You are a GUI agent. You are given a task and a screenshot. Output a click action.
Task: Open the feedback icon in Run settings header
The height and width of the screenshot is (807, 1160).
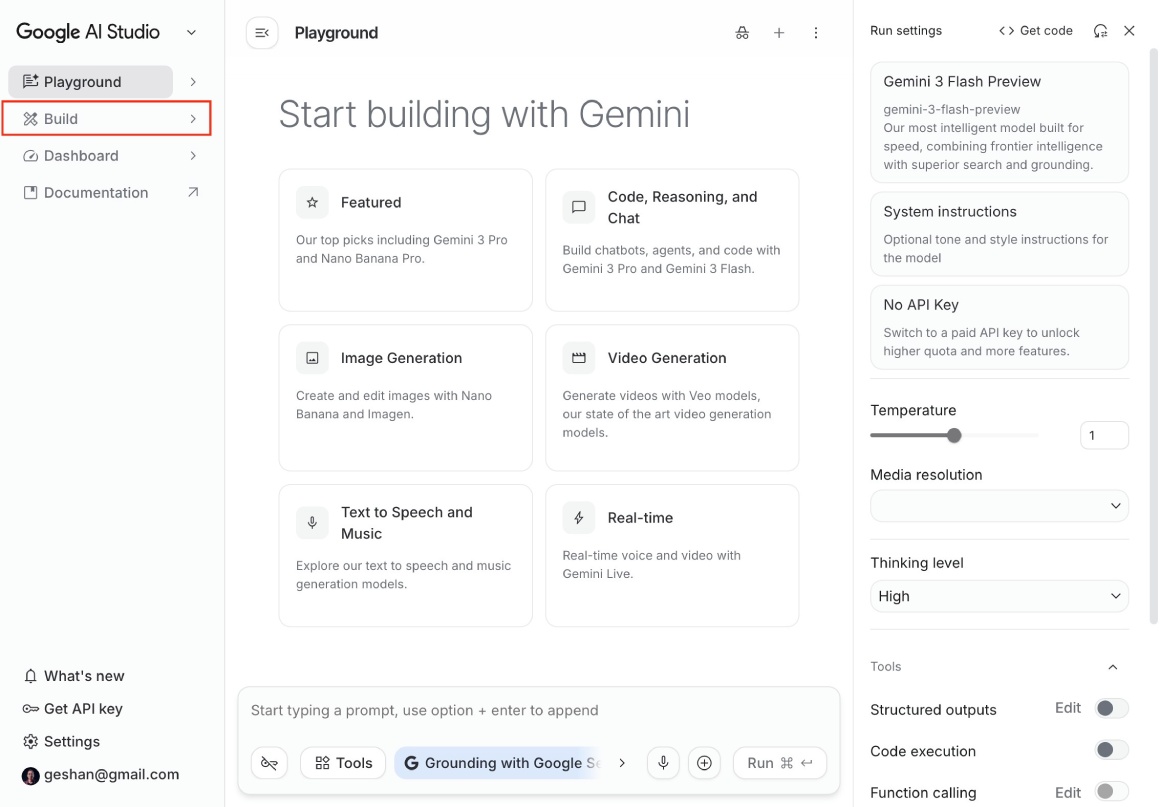coord(1100,30)
